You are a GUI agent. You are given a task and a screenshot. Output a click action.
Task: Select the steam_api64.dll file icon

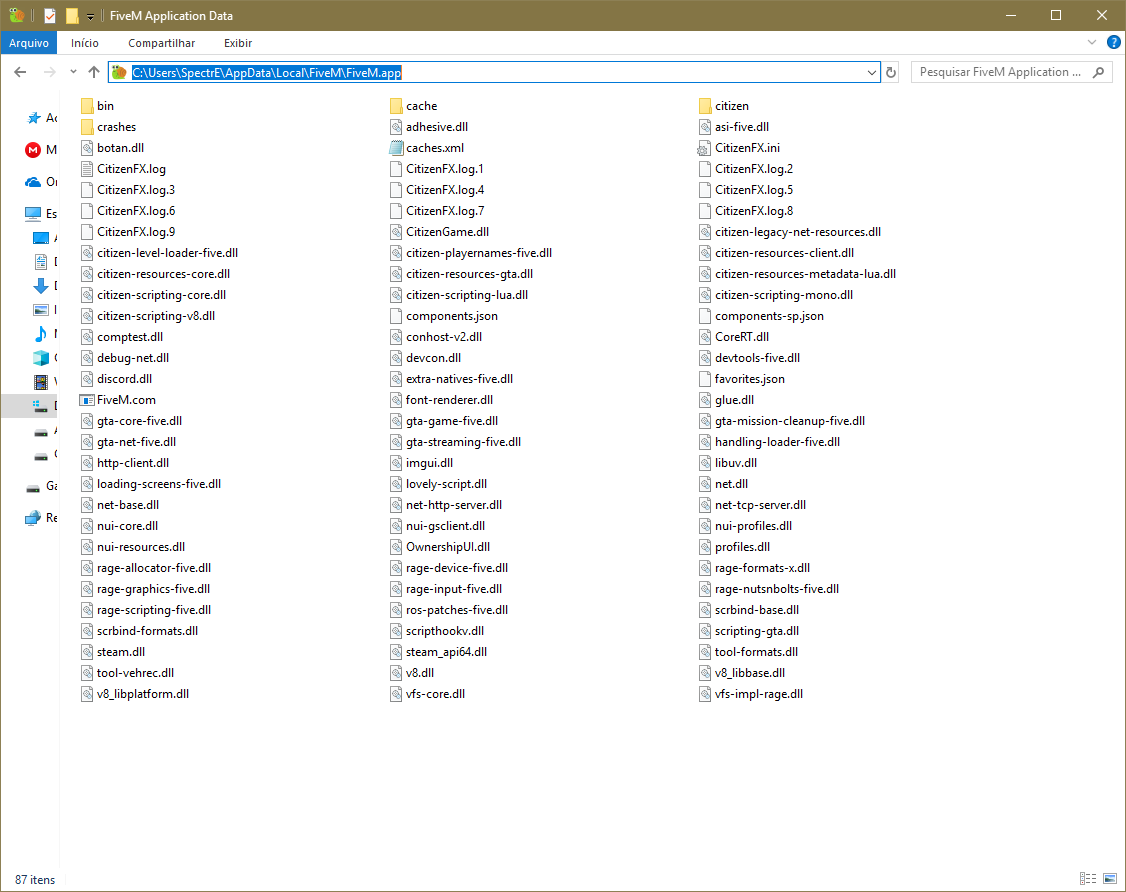[x=396, y=652]
